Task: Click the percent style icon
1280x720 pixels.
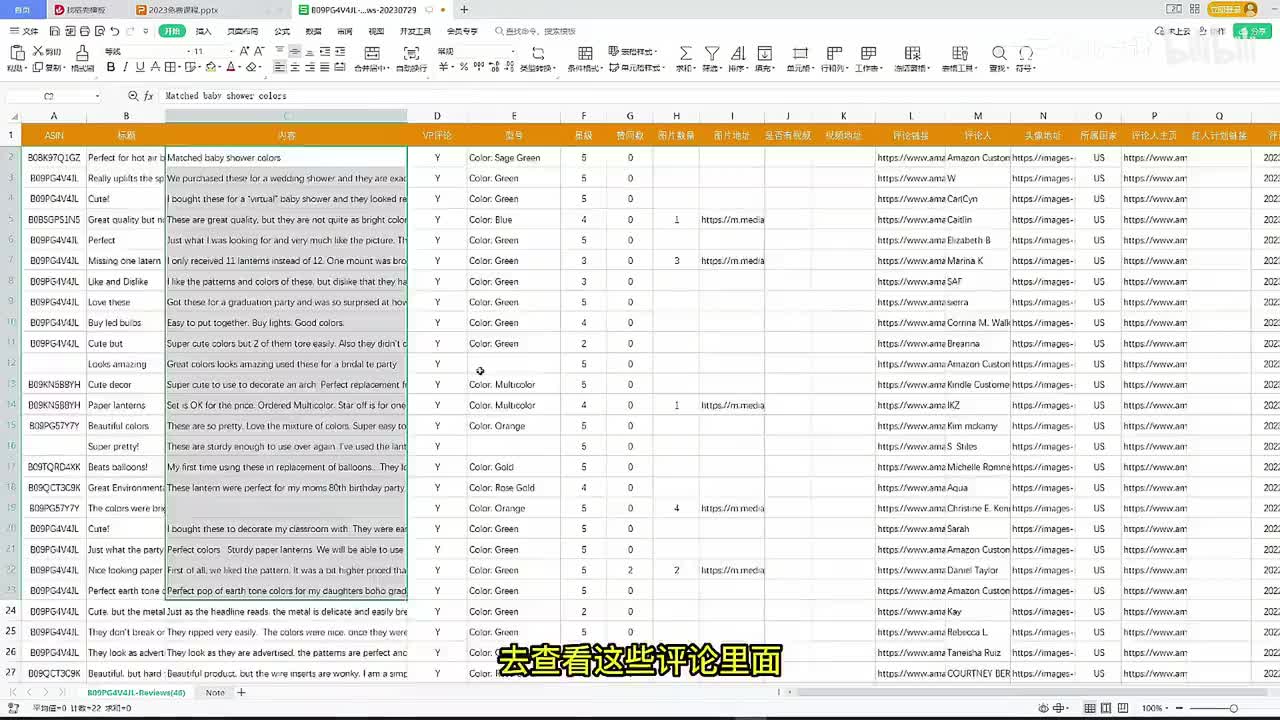Action: pyautogui.click(x=464, y=67)
